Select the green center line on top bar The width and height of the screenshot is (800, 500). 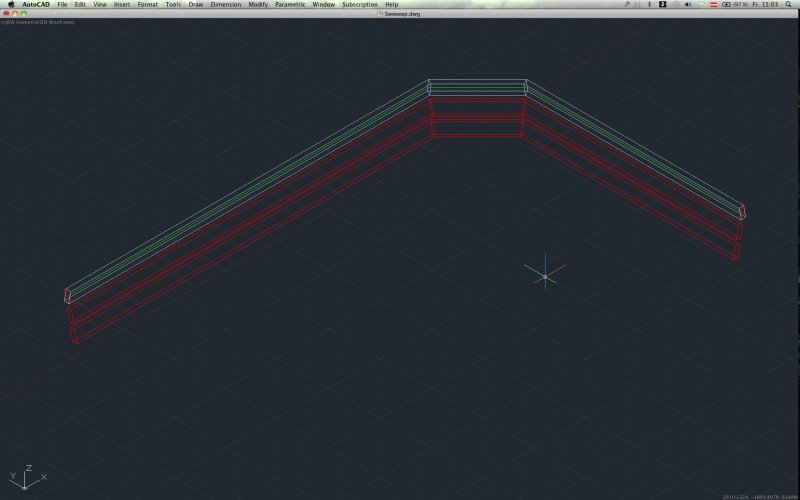[478, 87]
